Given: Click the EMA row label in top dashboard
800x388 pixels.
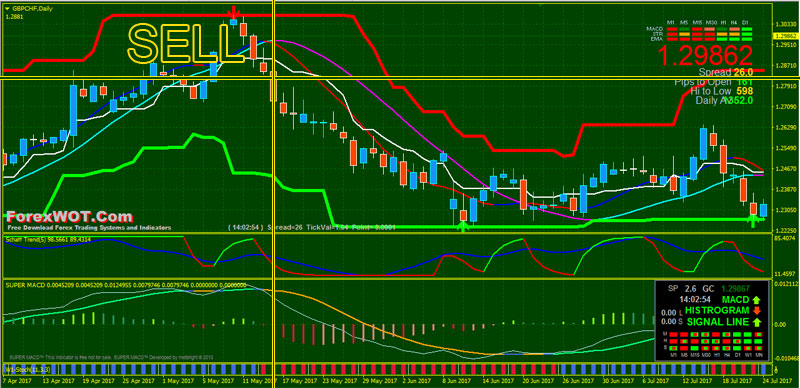Looking at the screenshot, I should pyautogui.click(x=656, y=39).
